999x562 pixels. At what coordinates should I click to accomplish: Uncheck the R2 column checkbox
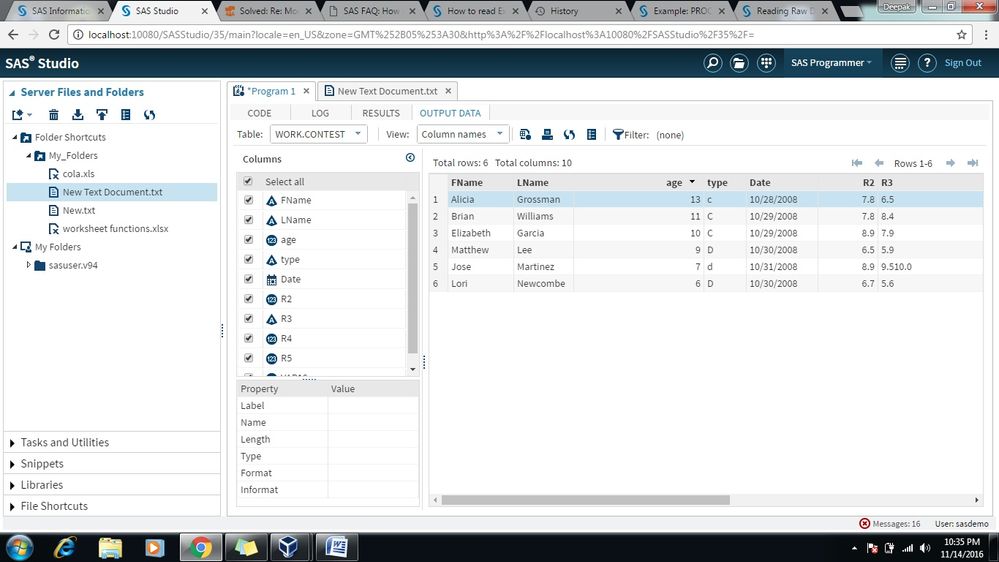pos(248,299)
